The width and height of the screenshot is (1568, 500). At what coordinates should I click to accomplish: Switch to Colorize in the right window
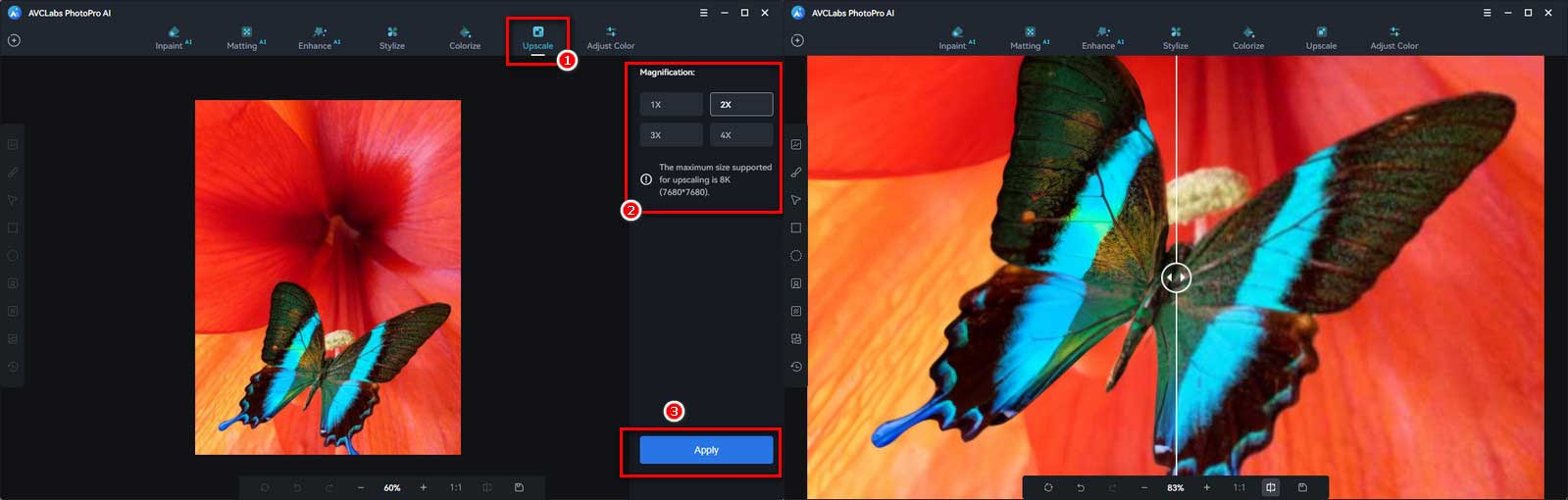click(x=1248, y=38)
